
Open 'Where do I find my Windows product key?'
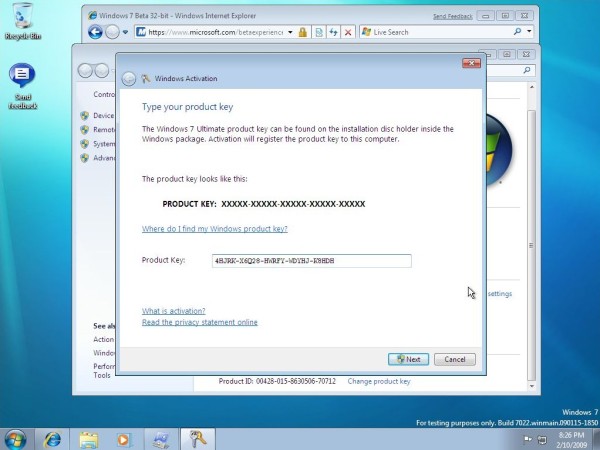click(215, 229)
